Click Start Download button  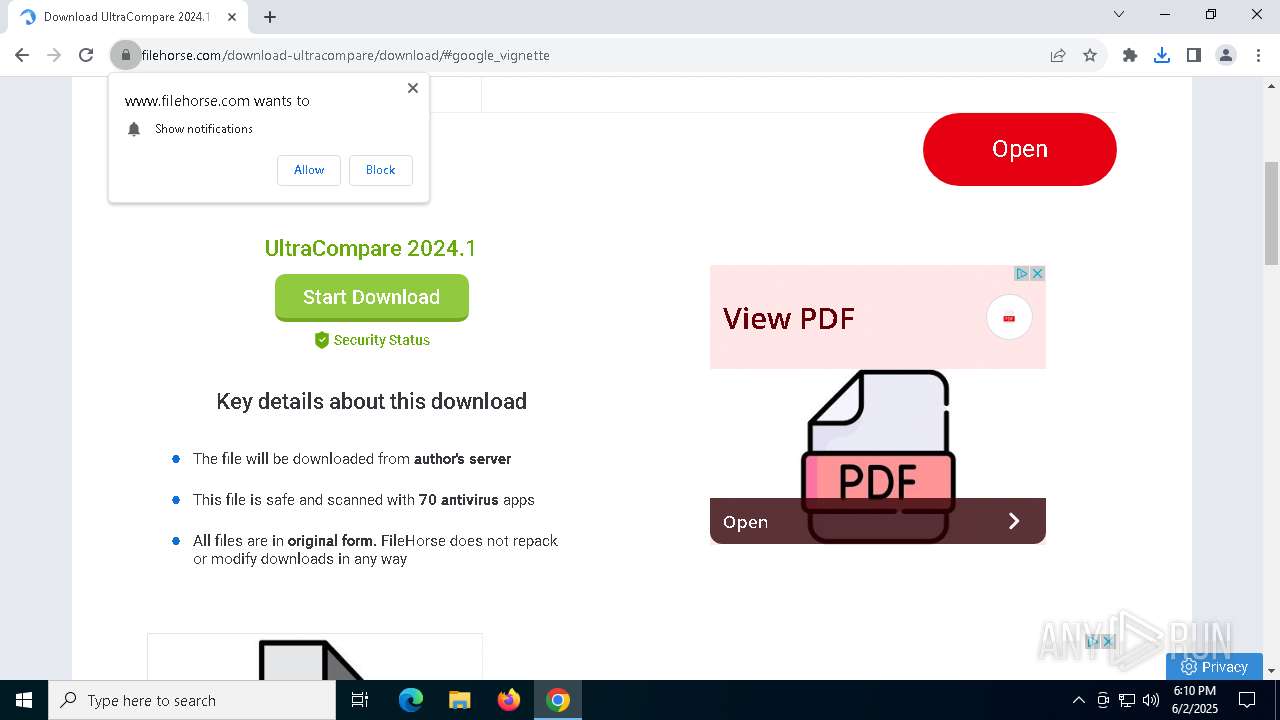point(372,297)
